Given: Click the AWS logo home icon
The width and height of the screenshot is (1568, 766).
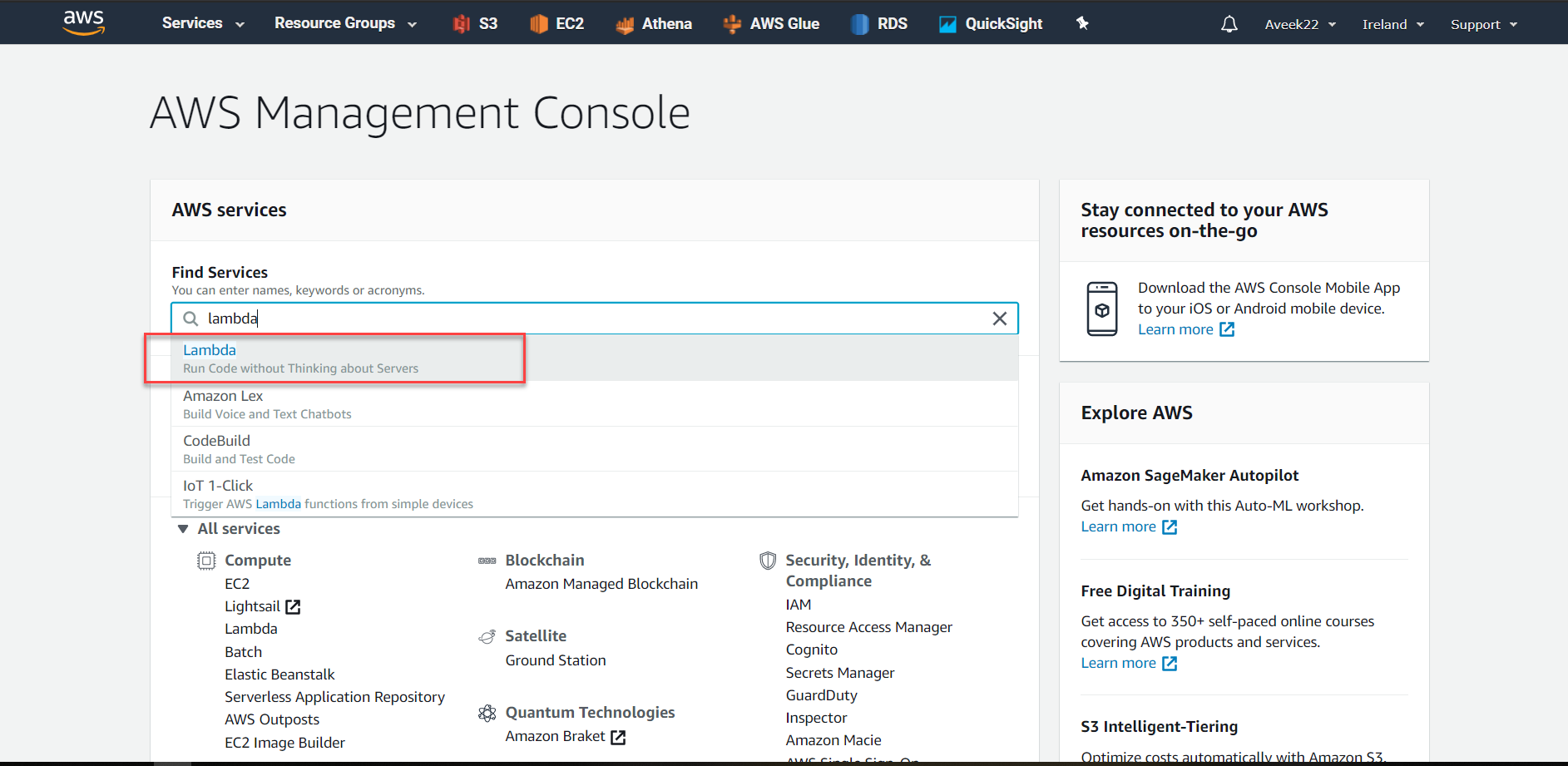Looking at the screenshot, I should pos(84,22).
